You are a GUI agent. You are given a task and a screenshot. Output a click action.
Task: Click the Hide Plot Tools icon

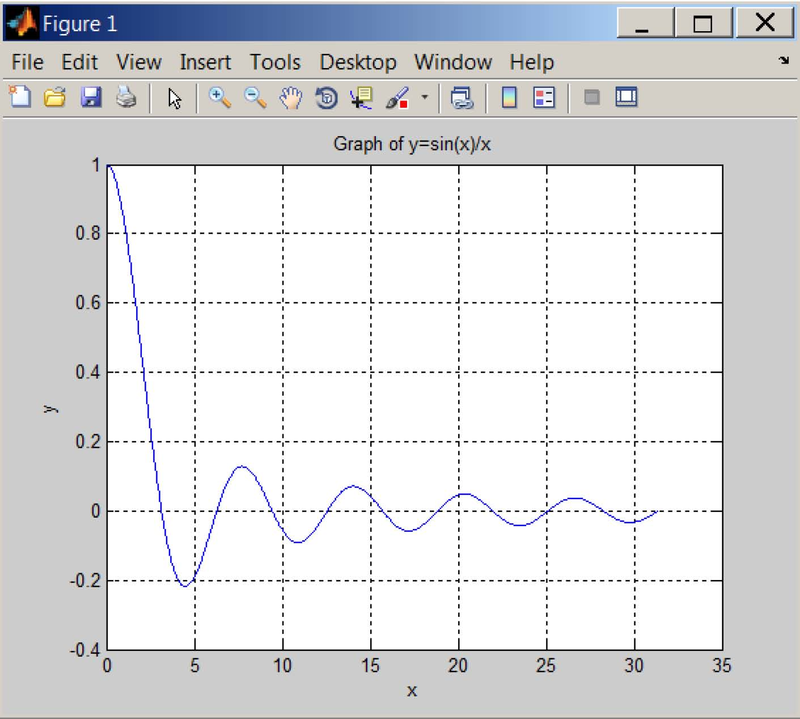tap(592, 97)
